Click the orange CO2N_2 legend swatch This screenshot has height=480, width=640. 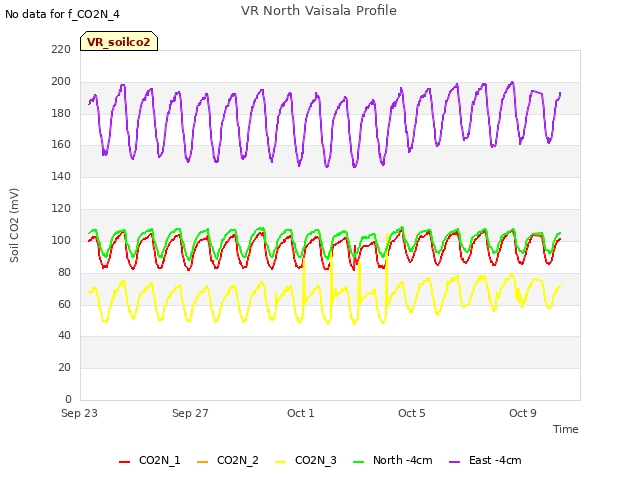click(x=202, y=461)
